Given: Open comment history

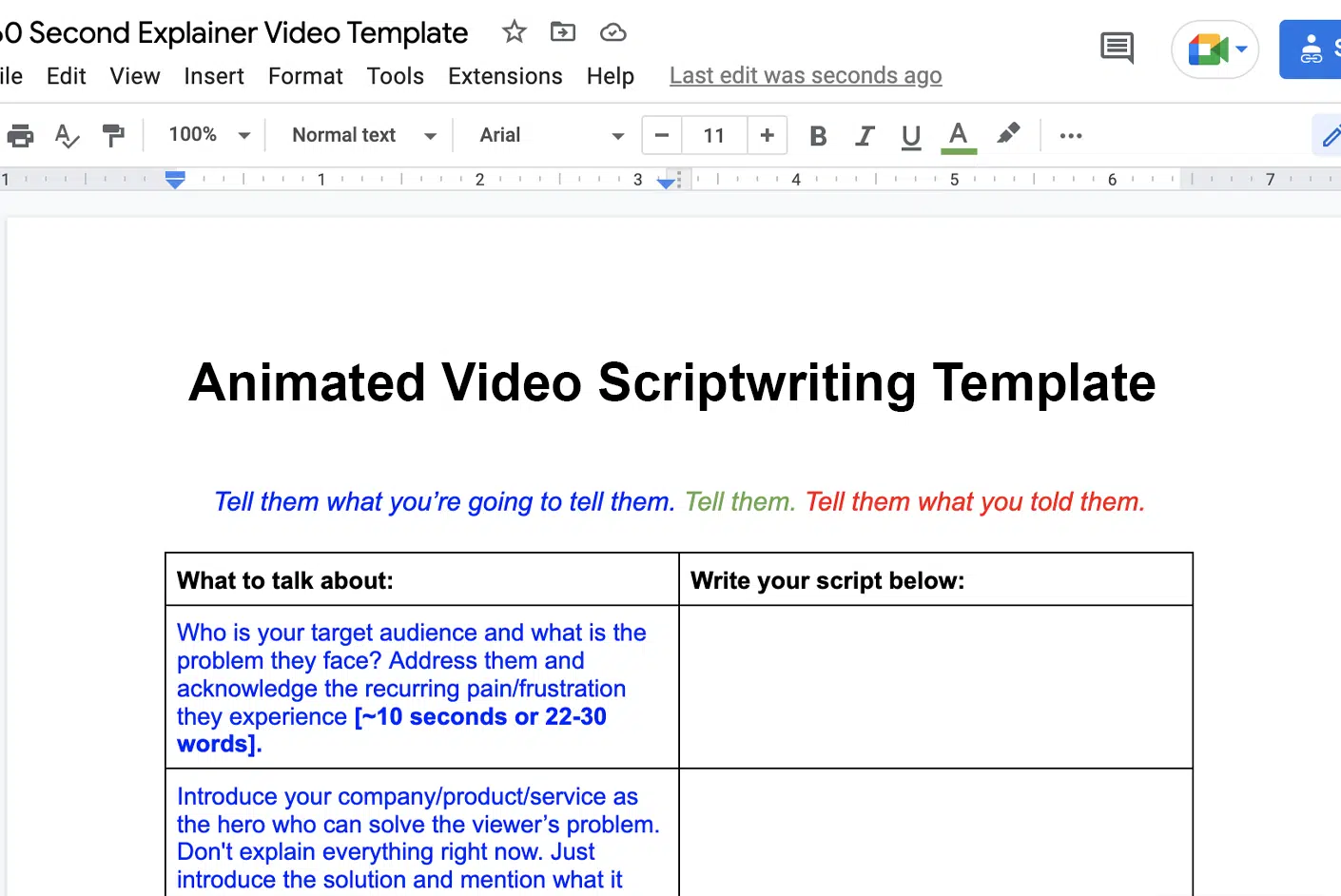Looking at the screenshot, I should [1117, 48].
